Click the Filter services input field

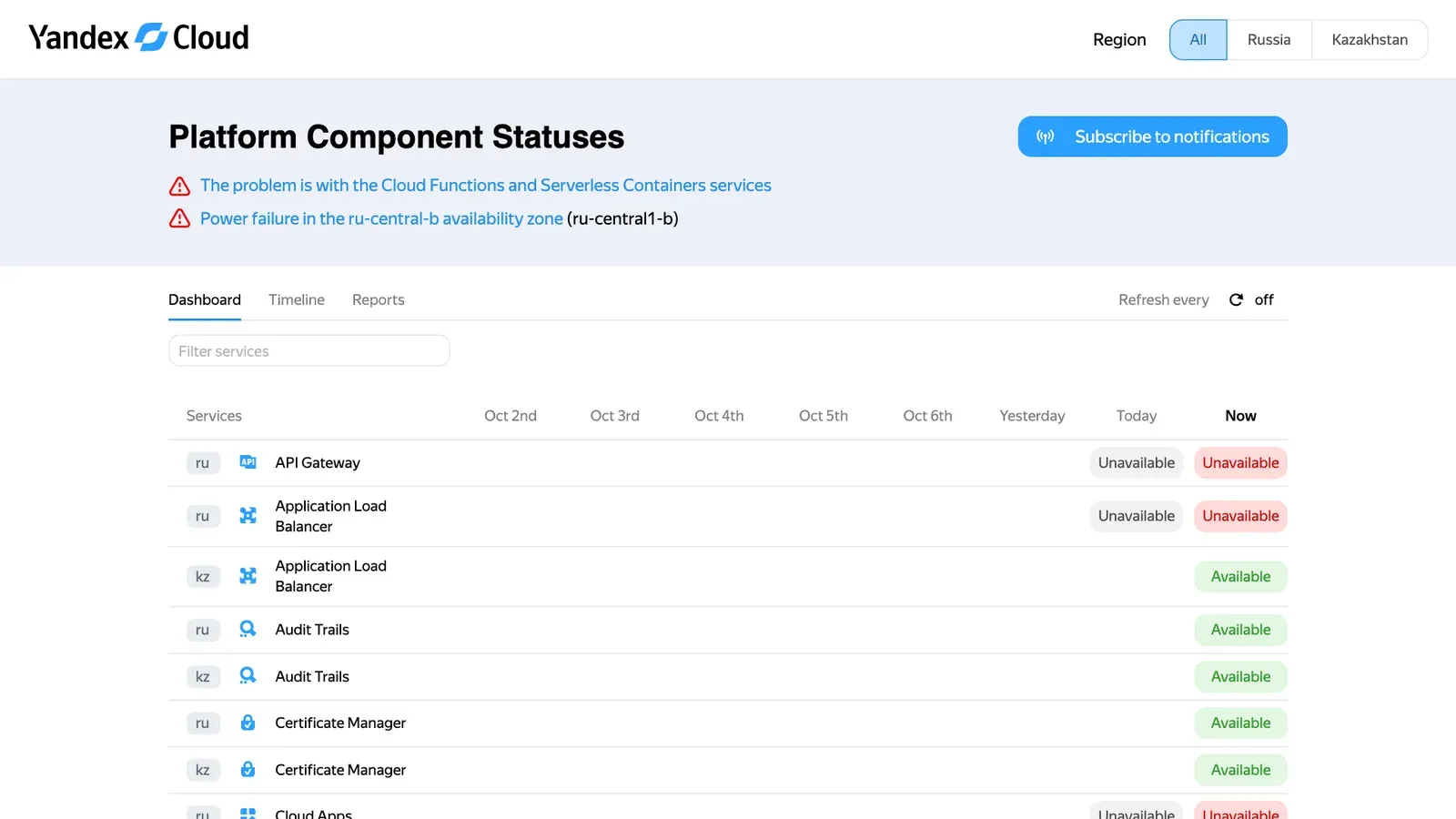pyautogui.click(x=309, y=351)
